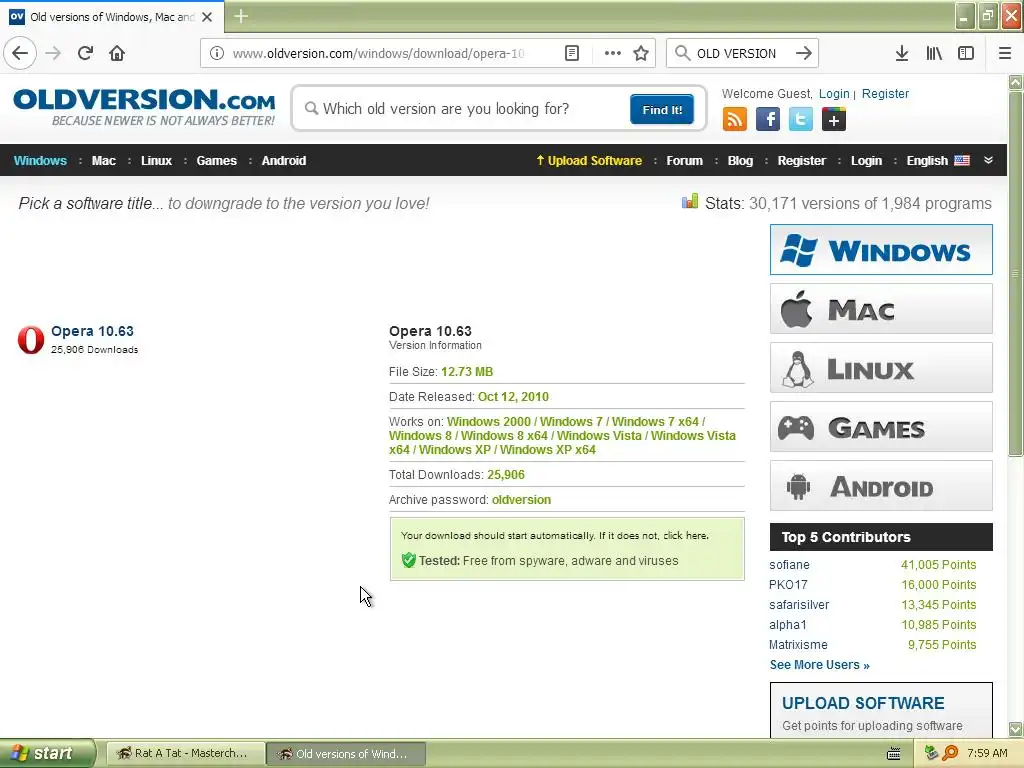Toggle the sidebar icon in toolbar
Image resolution: width=1024 pixels, height=768 pixels.
tap(966, 53)
